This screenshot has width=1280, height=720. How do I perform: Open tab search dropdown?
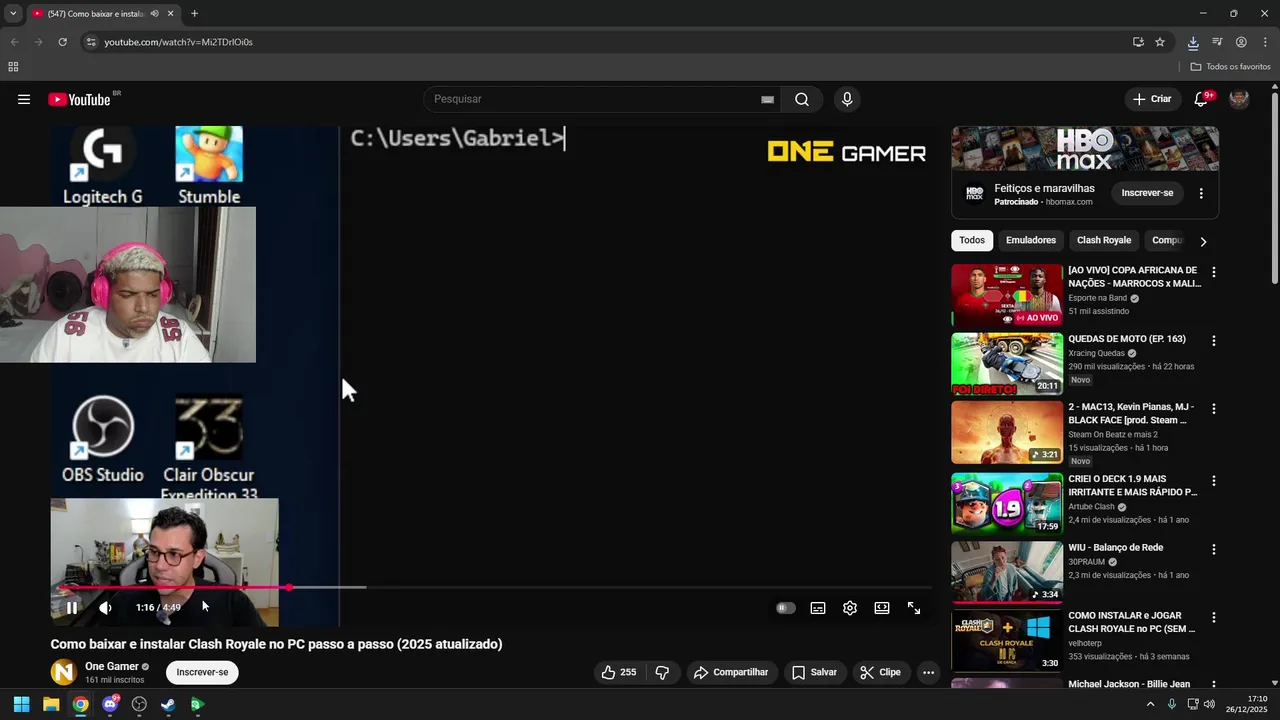13,14
